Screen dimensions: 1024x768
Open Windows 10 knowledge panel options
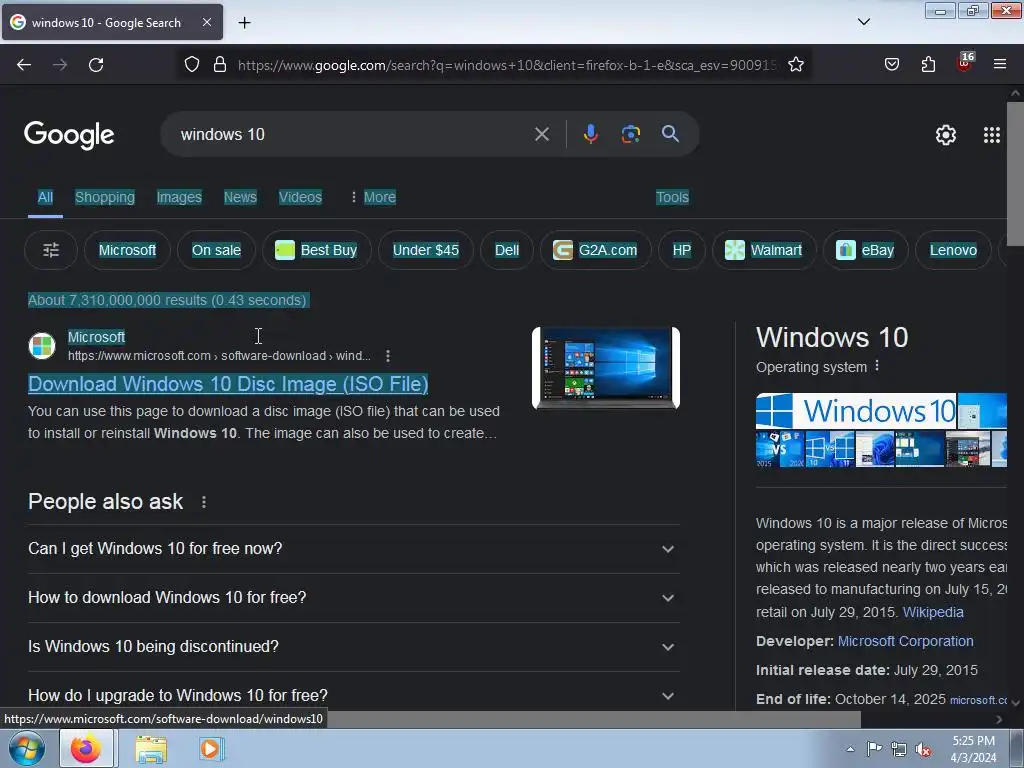coord(877,366)
